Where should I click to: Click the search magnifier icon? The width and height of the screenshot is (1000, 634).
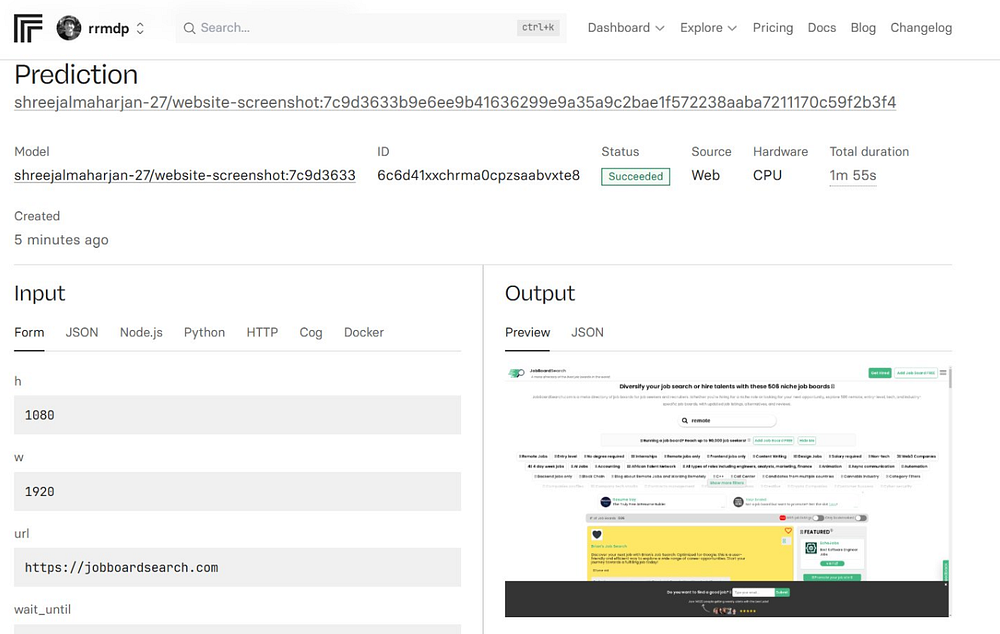pos(189,28)
